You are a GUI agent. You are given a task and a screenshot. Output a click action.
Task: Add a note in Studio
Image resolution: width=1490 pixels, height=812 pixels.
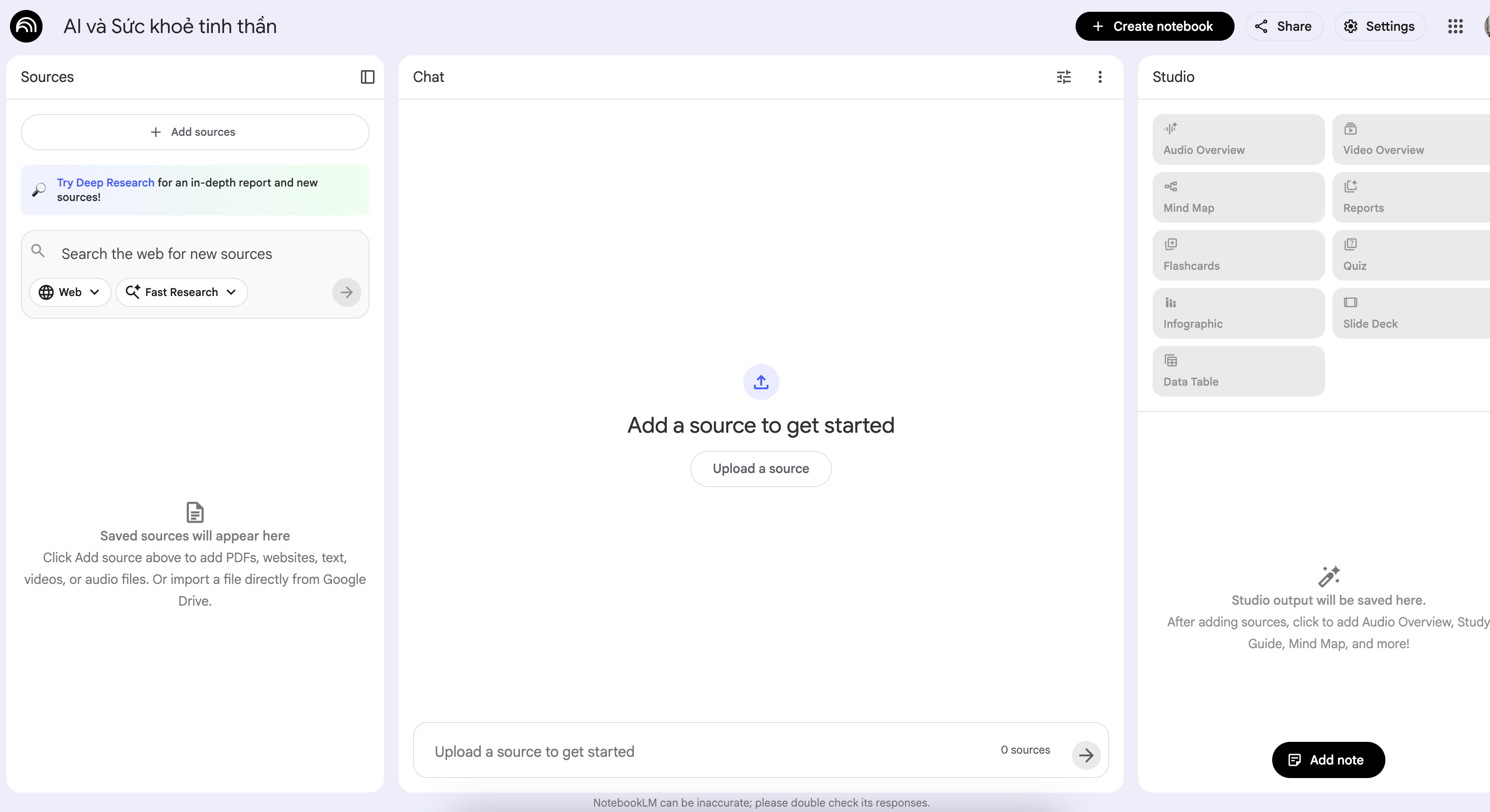click(1327, 760)
